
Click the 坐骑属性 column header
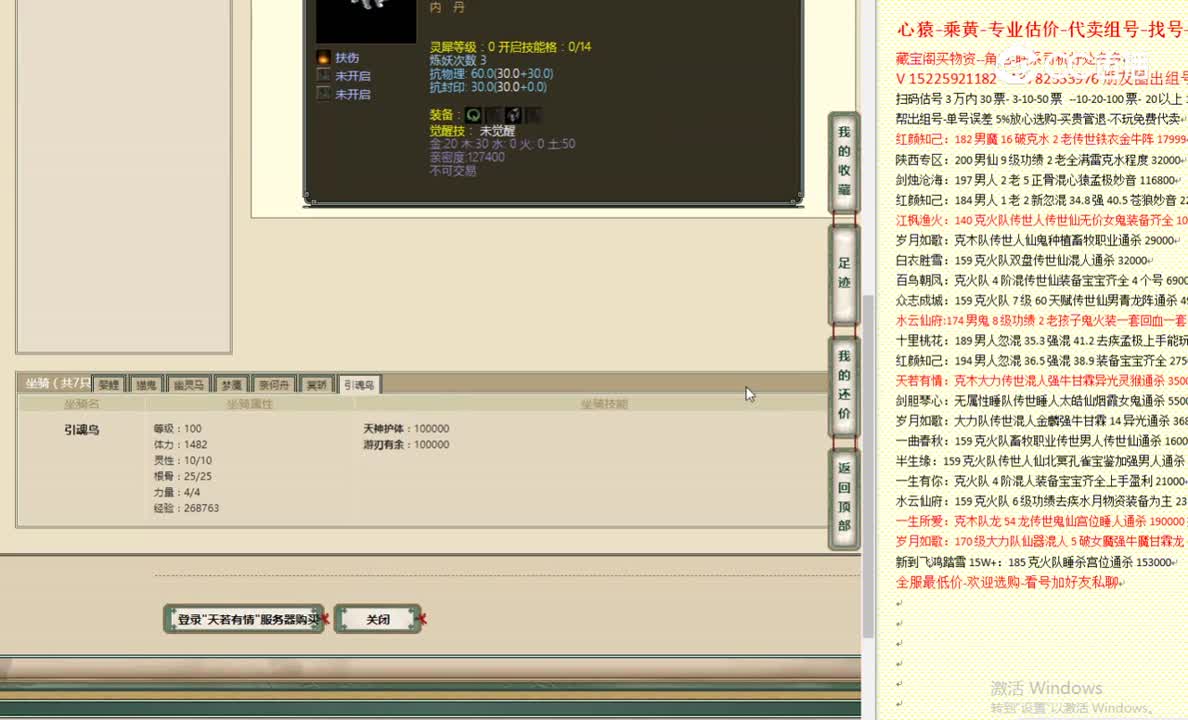[249, 404]
